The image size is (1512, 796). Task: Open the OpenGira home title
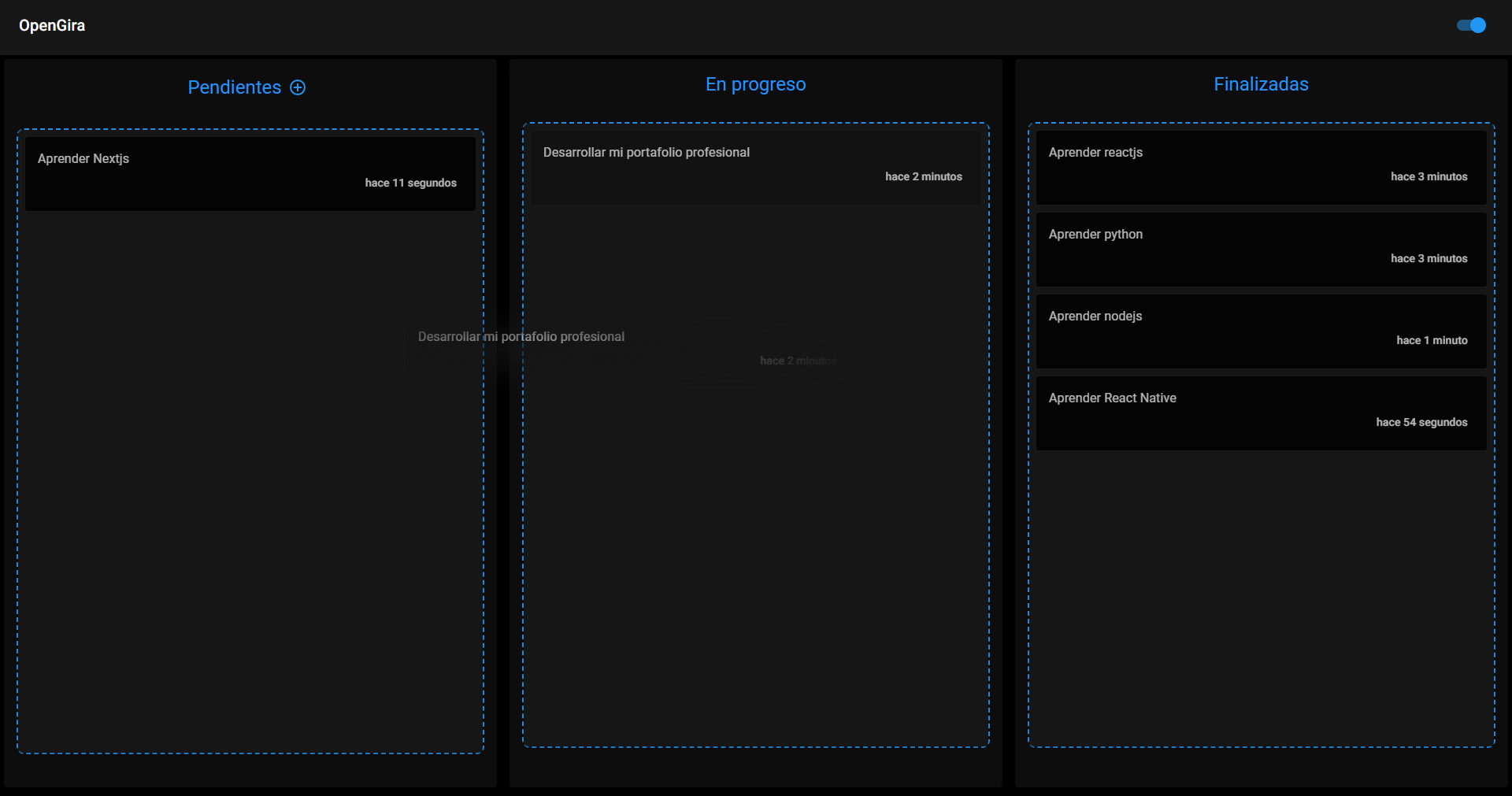(52, 25)
